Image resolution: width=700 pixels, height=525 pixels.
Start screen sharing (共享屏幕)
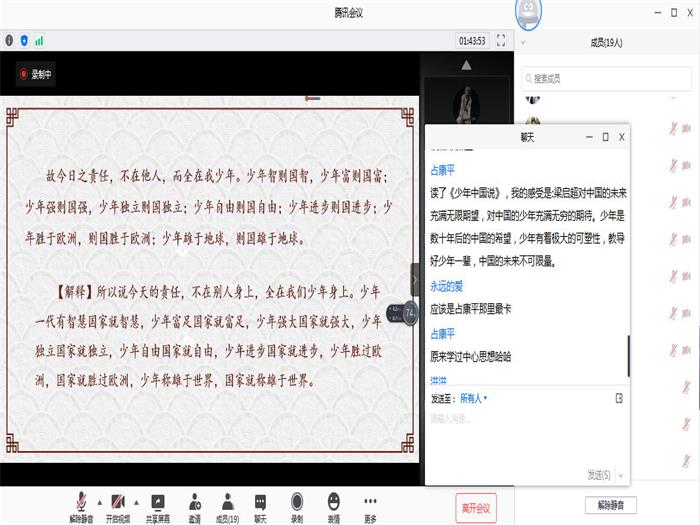click(158, 507)
